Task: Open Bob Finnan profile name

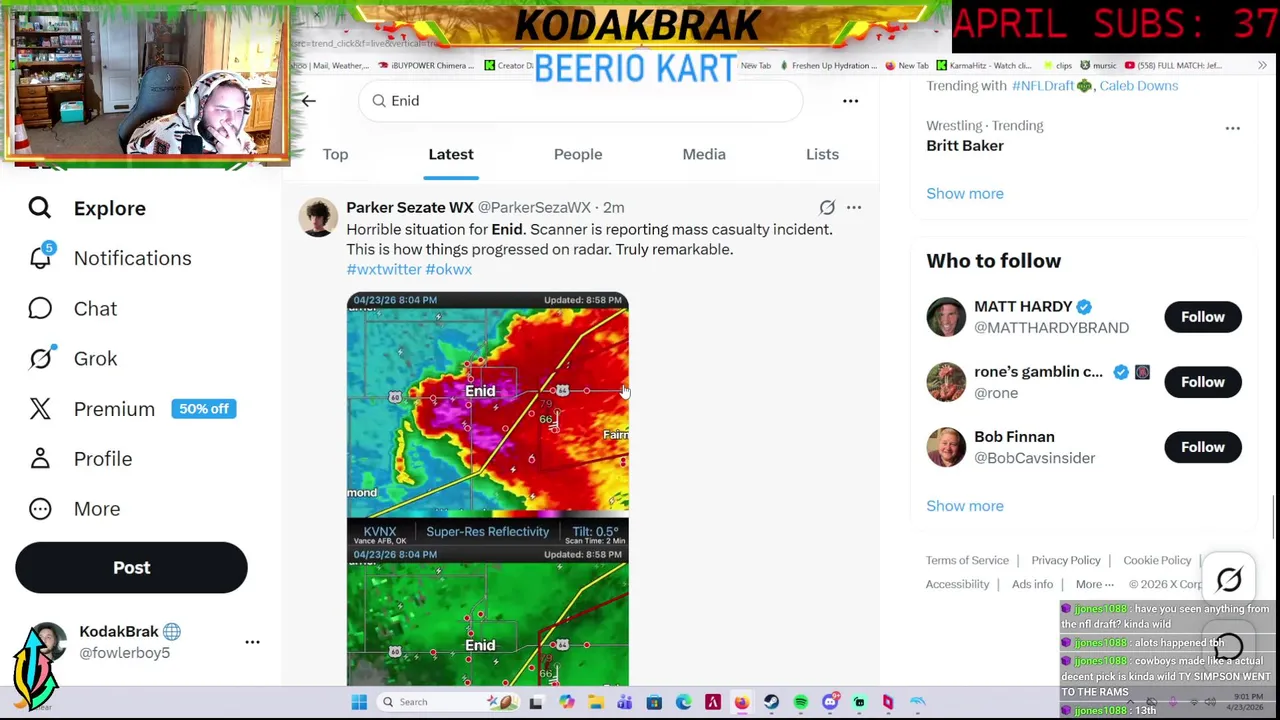Action: 1014,436
